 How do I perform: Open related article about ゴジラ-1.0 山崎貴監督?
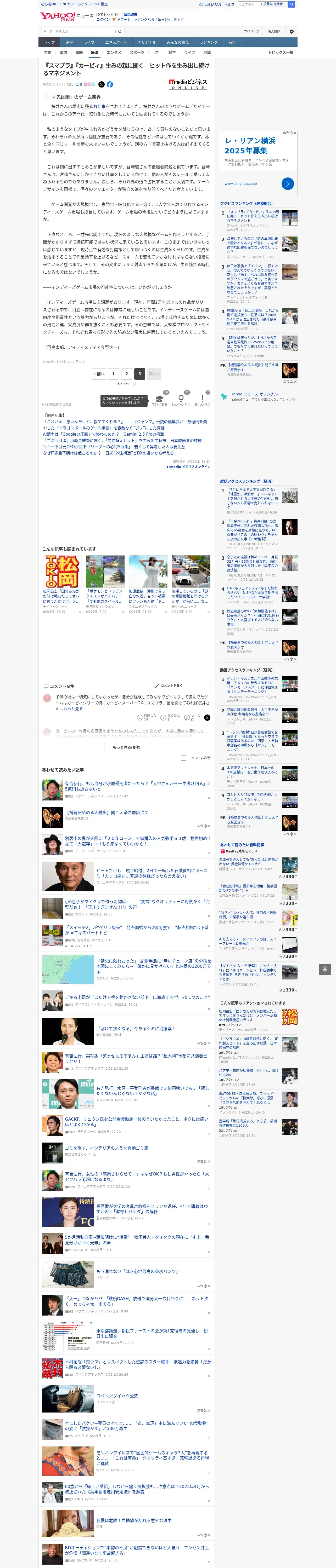(x=122, y=440)
